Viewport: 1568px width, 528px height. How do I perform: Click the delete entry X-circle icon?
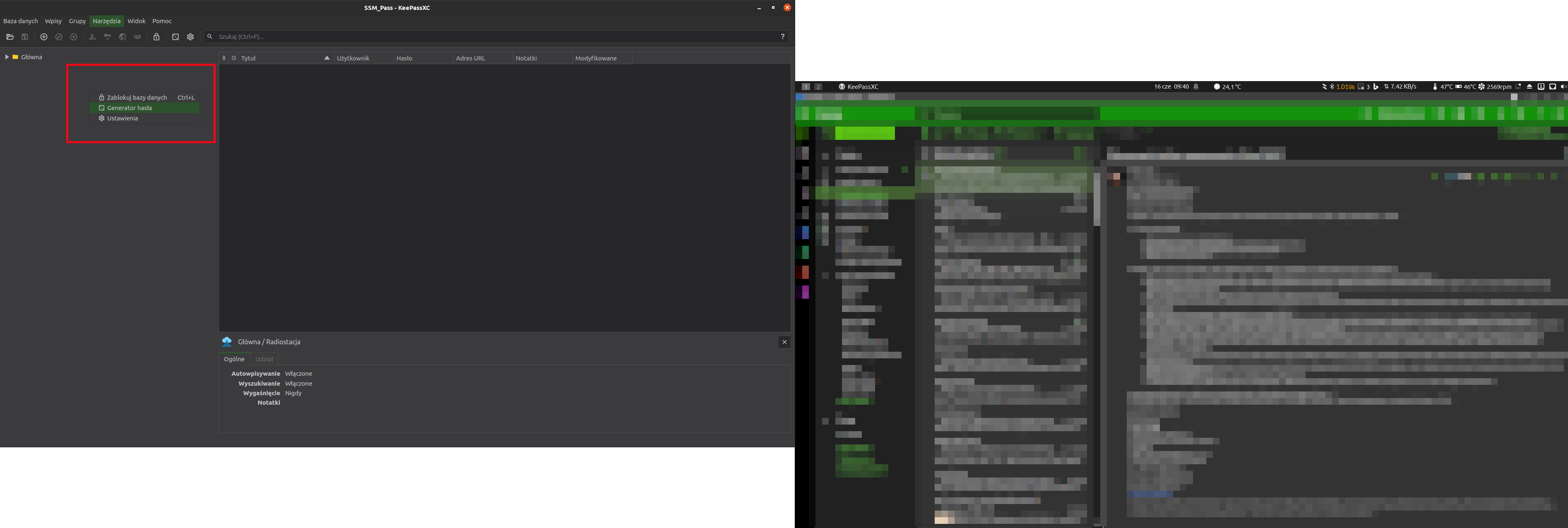[74, 37]
